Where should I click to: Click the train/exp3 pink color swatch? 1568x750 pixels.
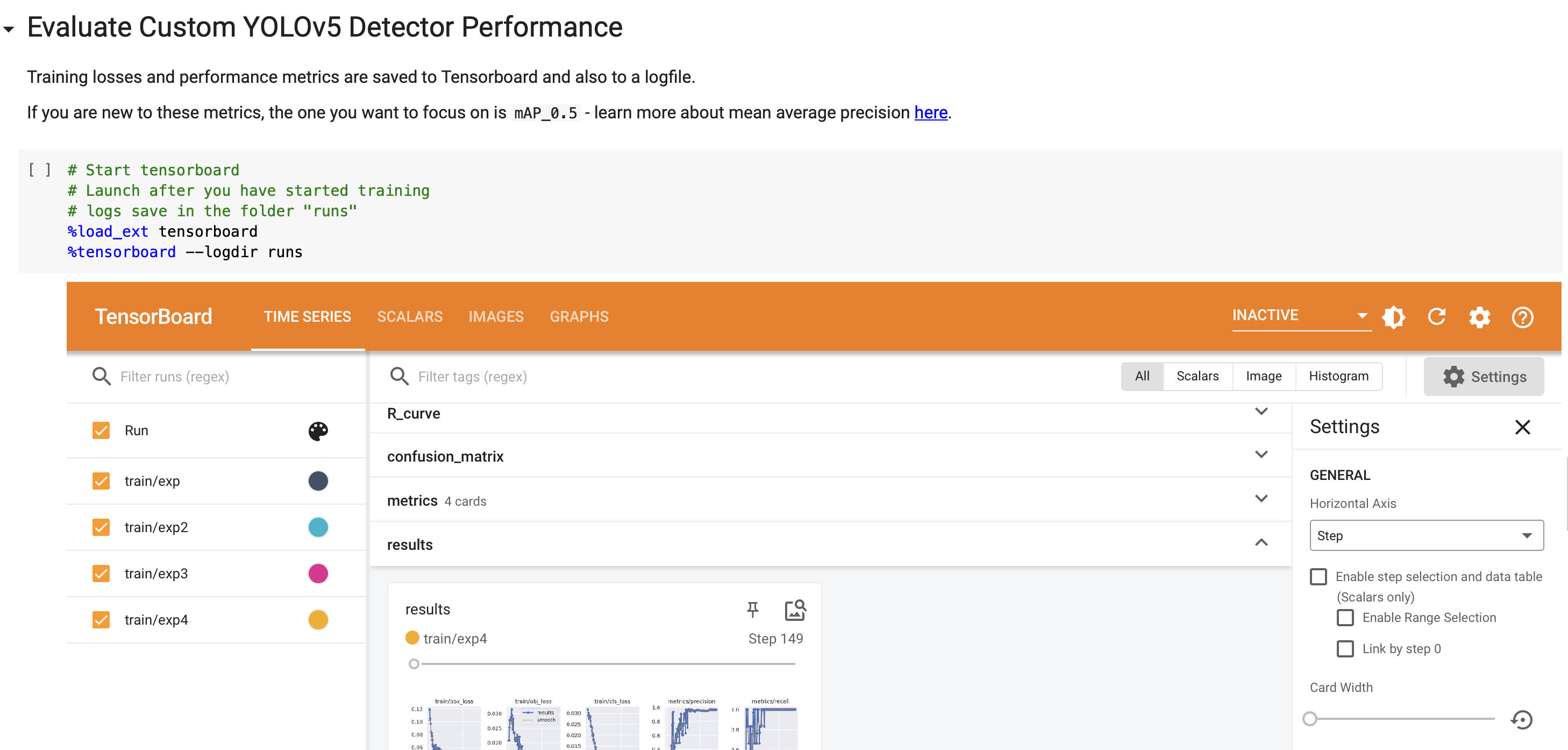tap(318, 574)
